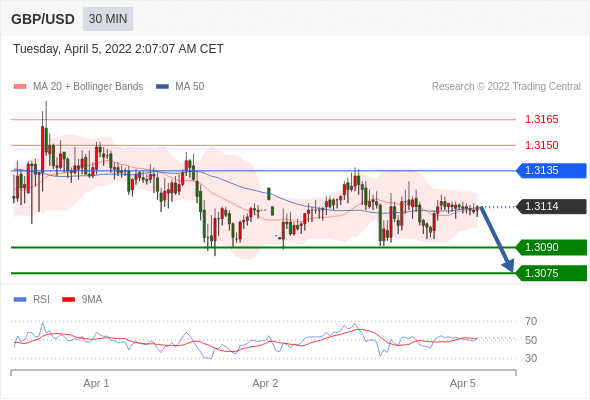
Task: Click the Apr 2 date axis label
Action: [x=265, y=383]
